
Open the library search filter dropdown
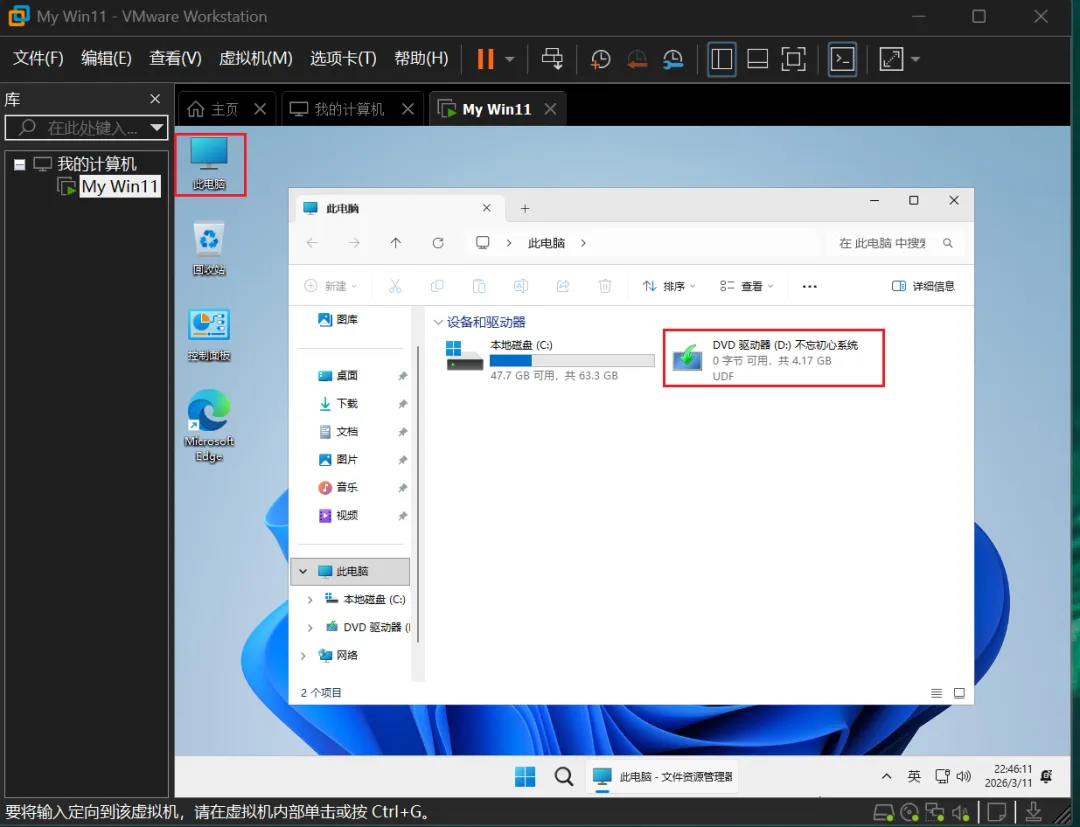[x=157, y=127]
